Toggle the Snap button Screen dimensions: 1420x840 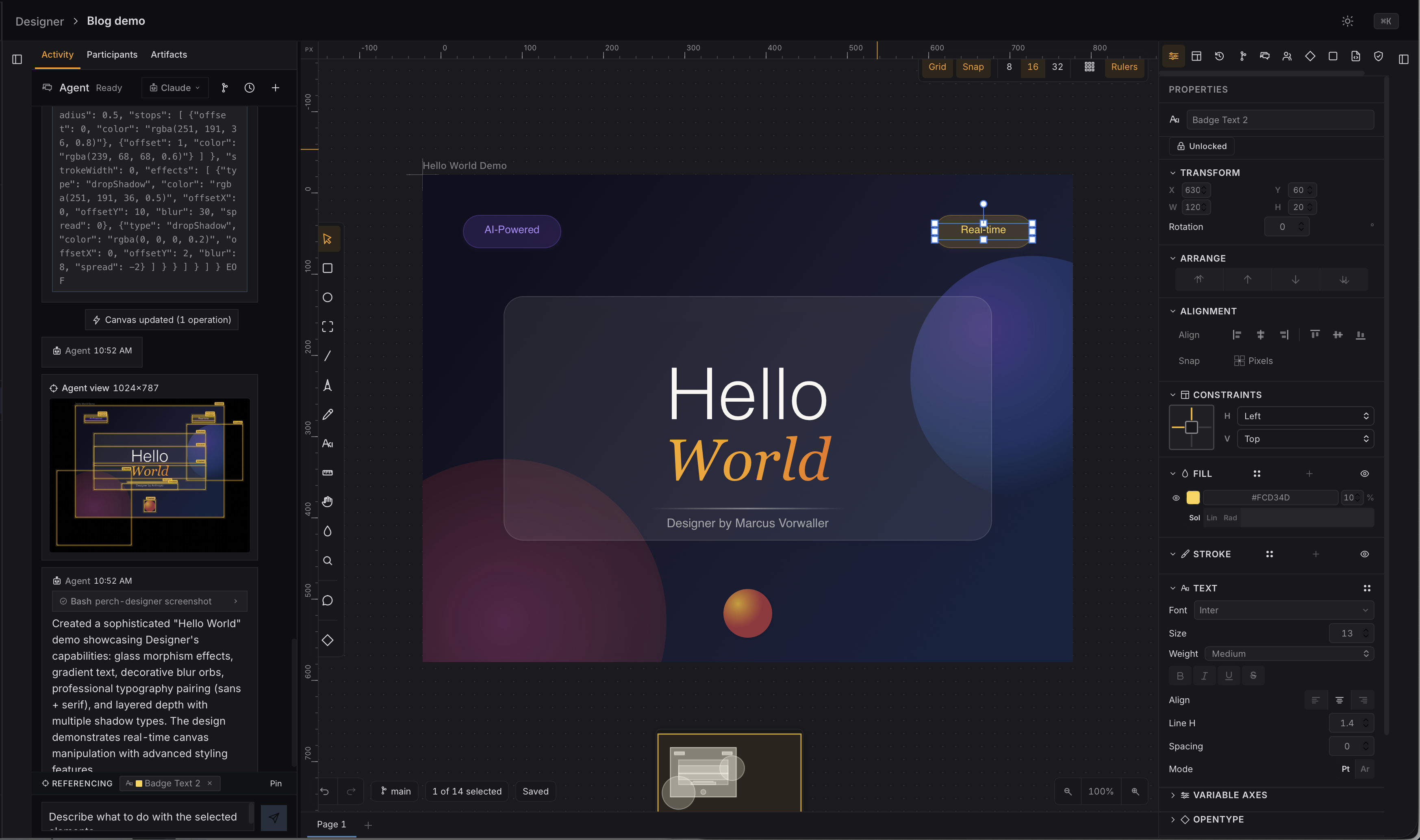pyautogui.click(x=973, y=67)
